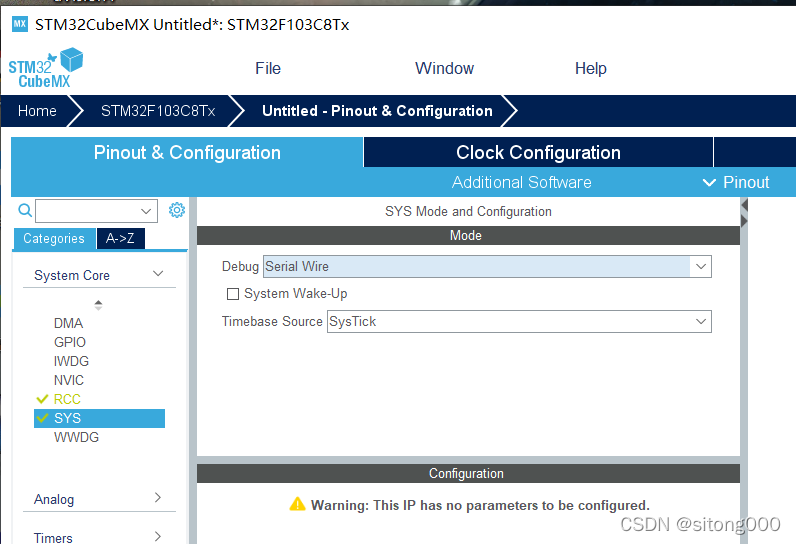Open the Window menu
This screenshot has width=796, height=544.
click(444, 68)
